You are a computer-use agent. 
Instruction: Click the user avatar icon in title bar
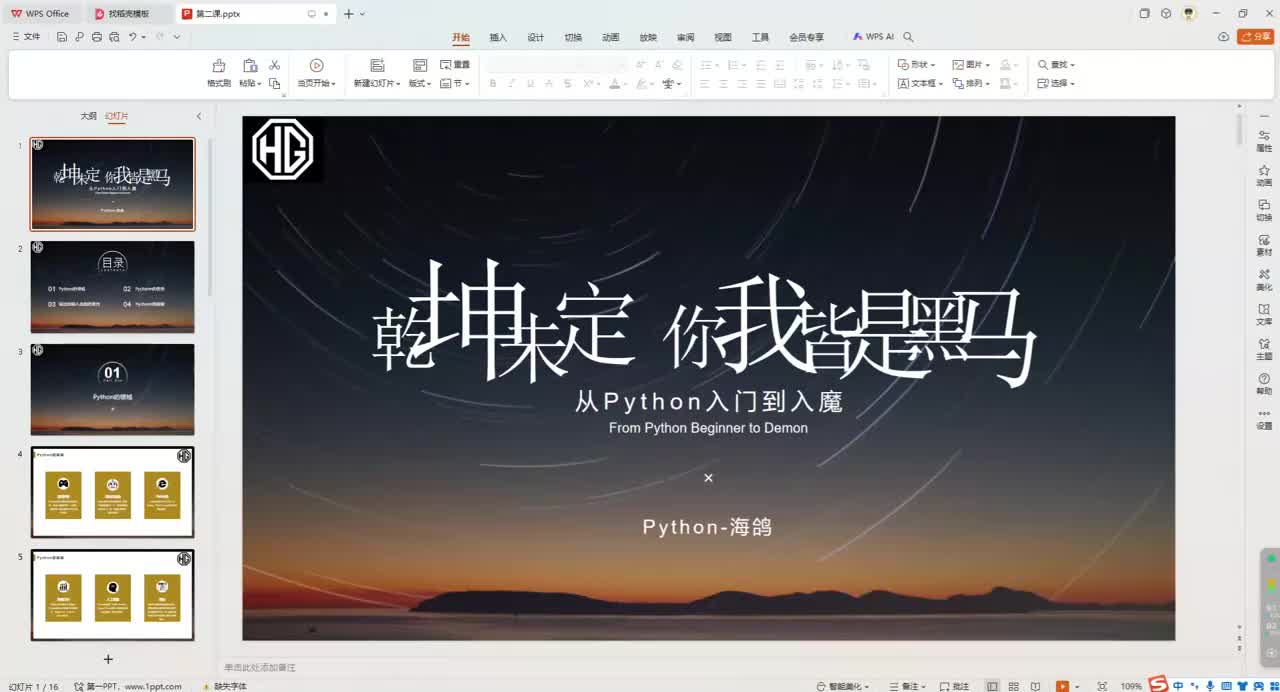coord(1189,13)
